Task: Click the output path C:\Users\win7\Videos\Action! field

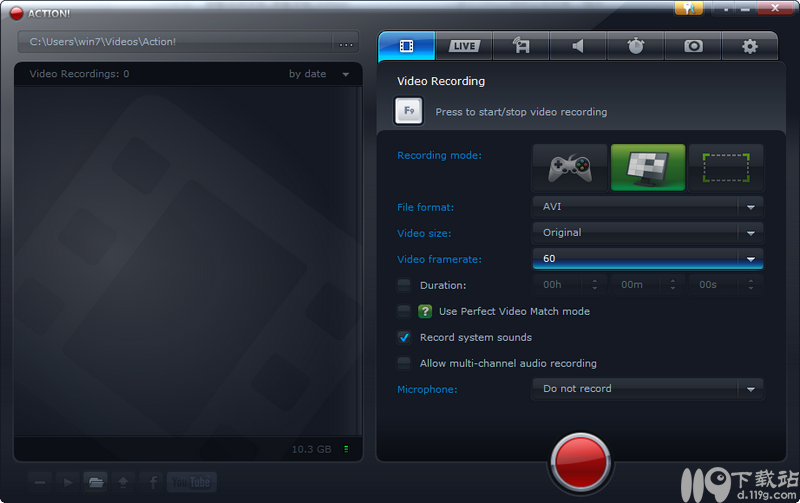Action: tap(175, 42)
